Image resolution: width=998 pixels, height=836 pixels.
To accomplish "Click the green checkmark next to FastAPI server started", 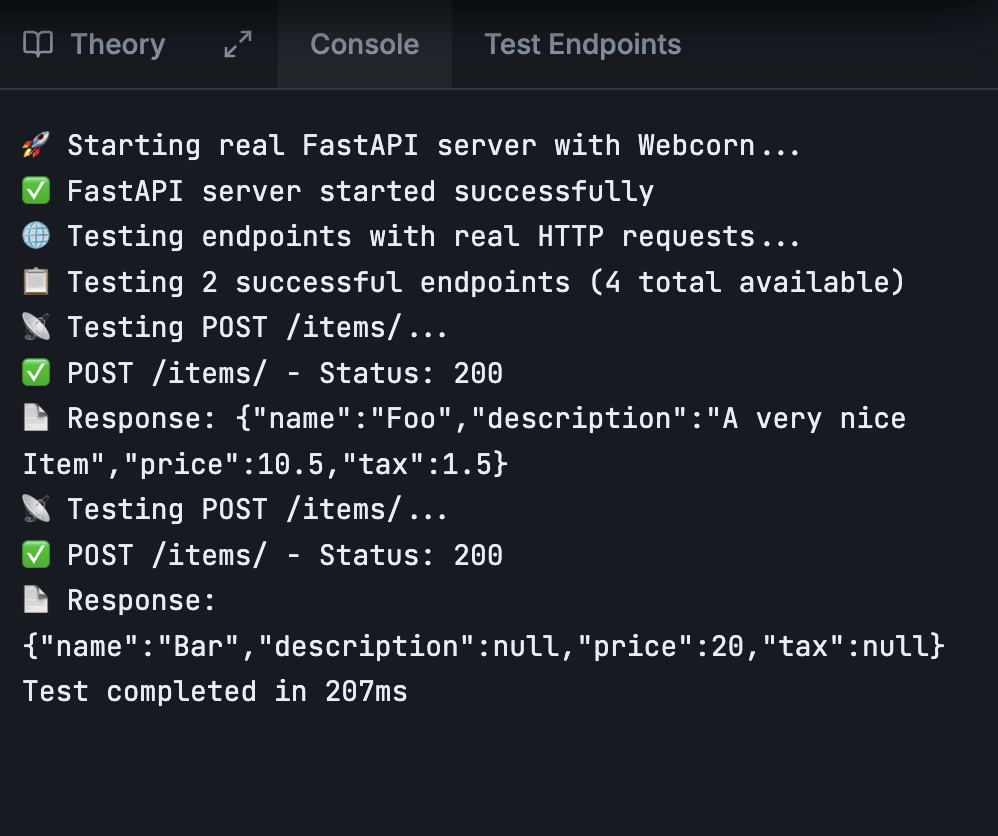I will click(36, 191).
